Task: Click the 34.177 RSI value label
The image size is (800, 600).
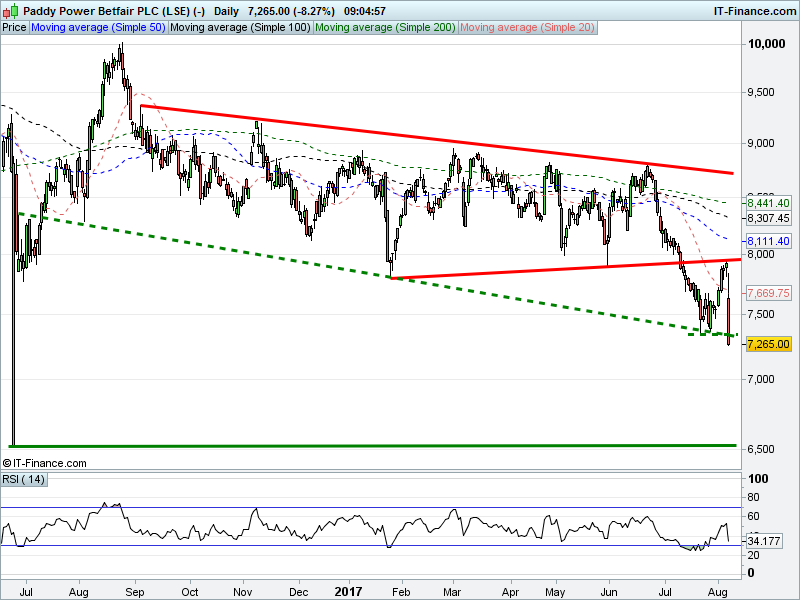Action: tap(764, 541)
